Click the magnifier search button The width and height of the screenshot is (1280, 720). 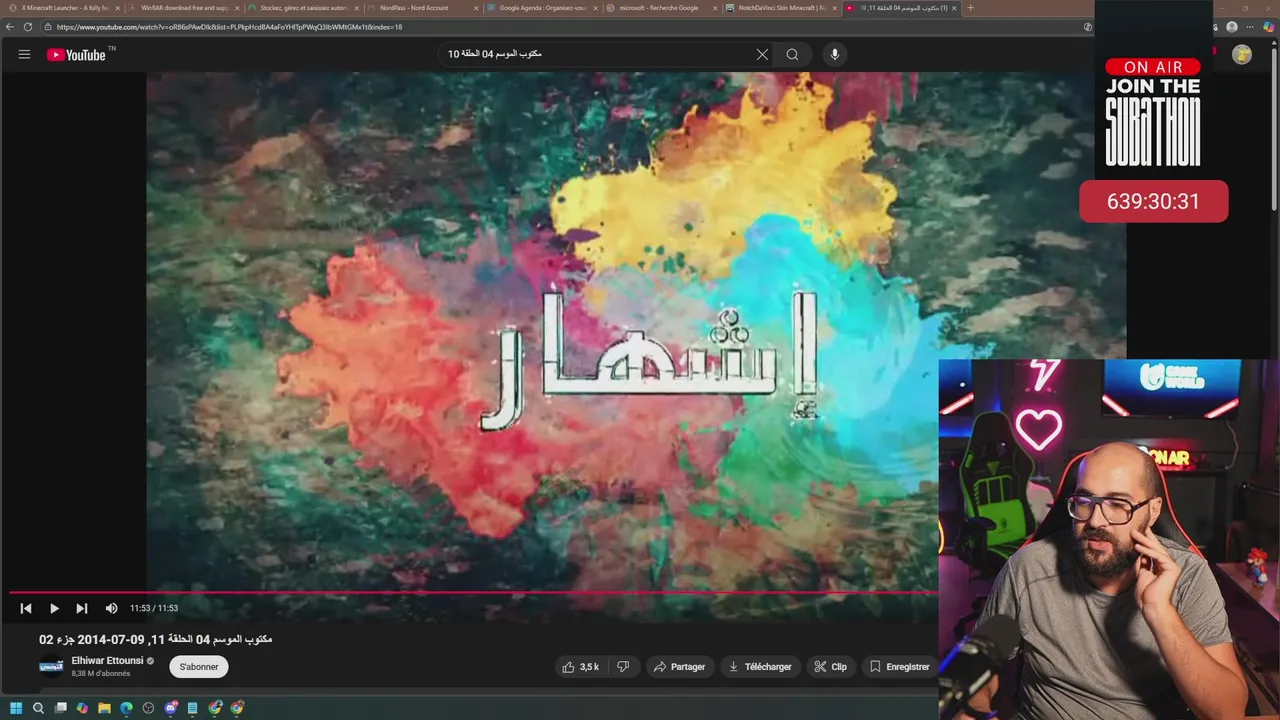(792, 55)
